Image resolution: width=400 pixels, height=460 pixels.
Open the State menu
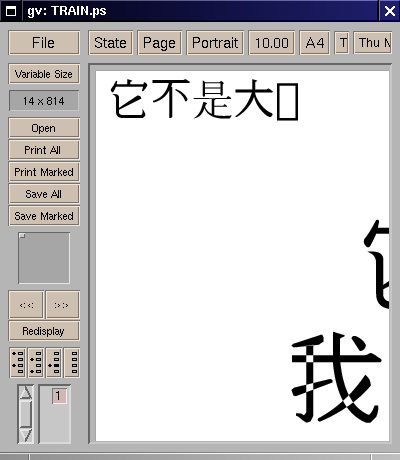(110, 43)
